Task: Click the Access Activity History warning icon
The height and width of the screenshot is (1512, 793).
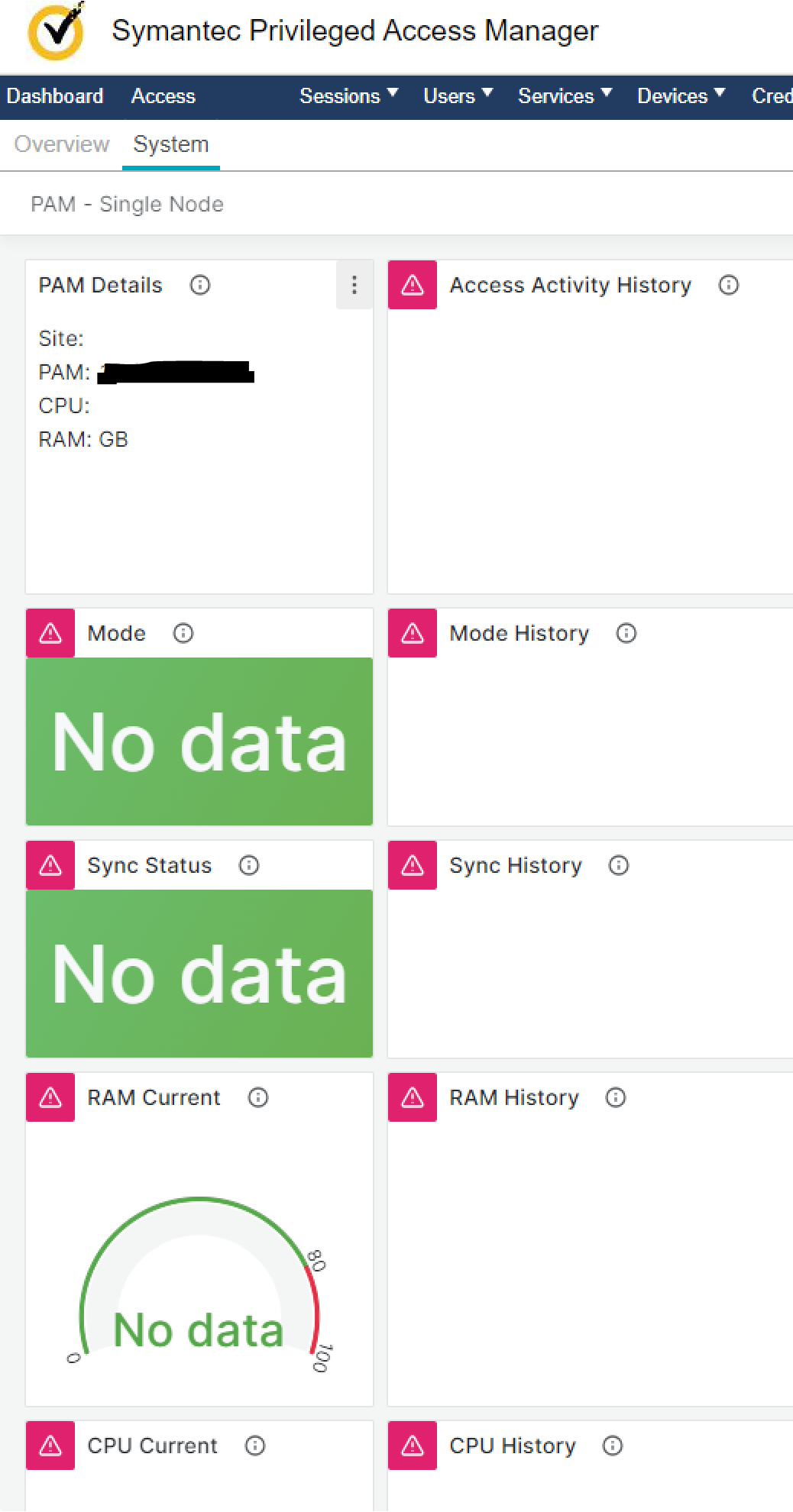Action: pos(413,285)
